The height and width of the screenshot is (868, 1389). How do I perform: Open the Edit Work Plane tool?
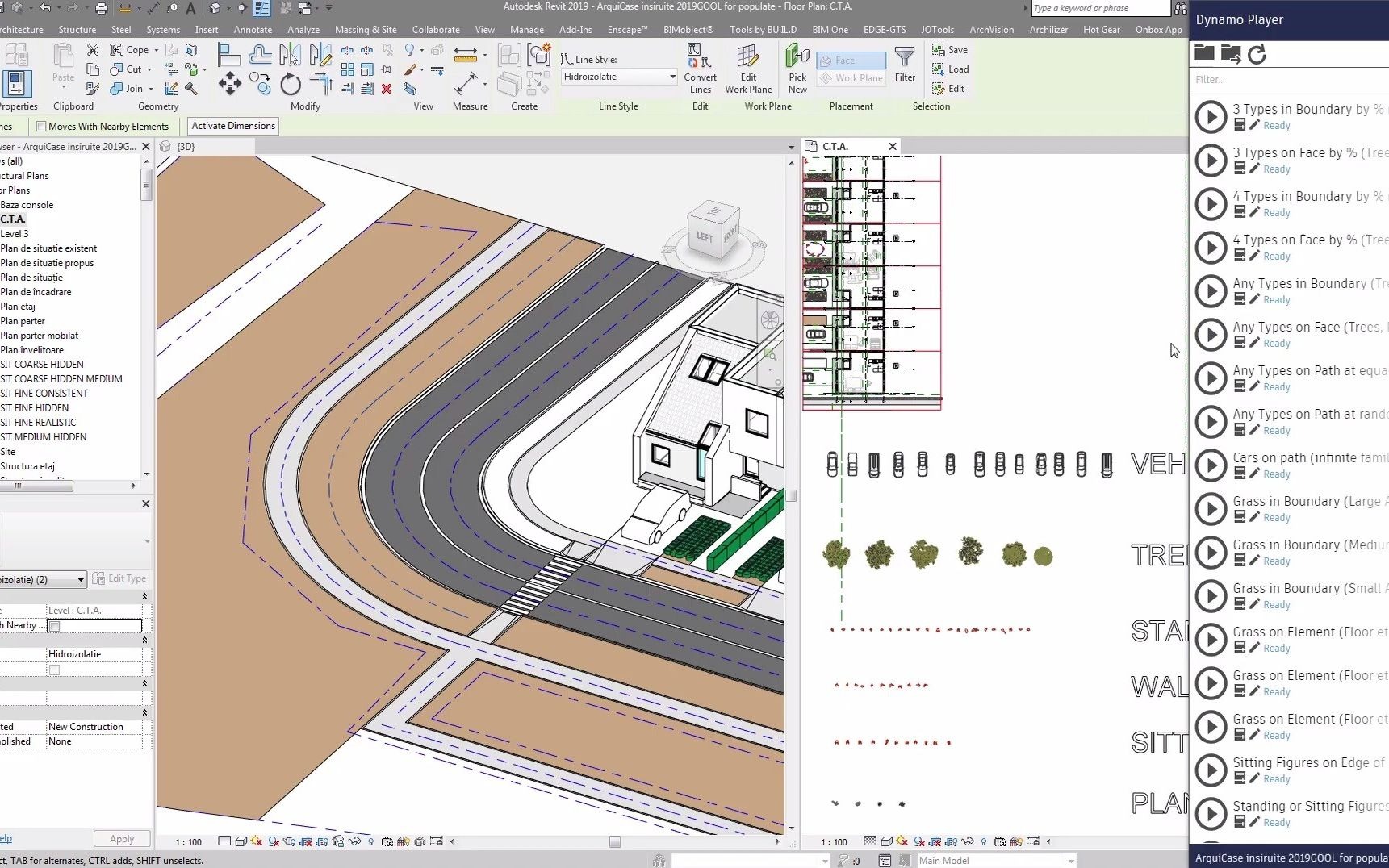pos(748,69)
